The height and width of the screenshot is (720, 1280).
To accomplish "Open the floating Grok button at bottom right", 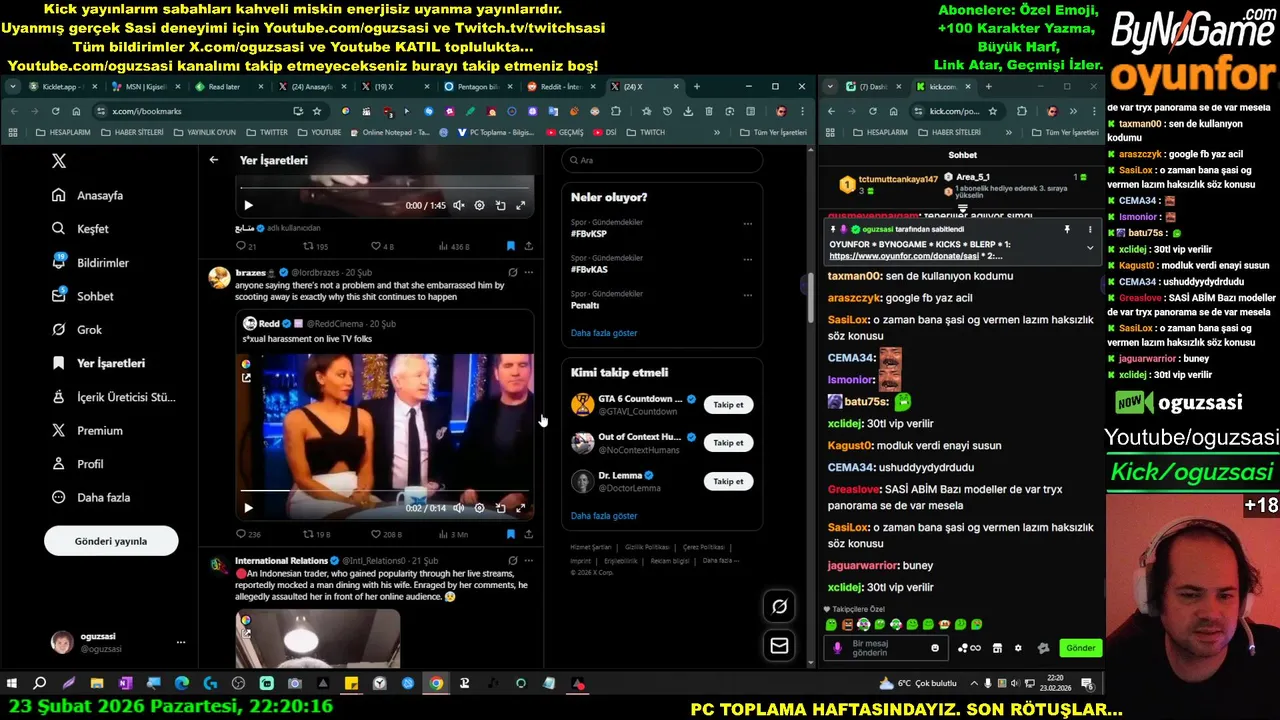I will [x=779, y=606].
